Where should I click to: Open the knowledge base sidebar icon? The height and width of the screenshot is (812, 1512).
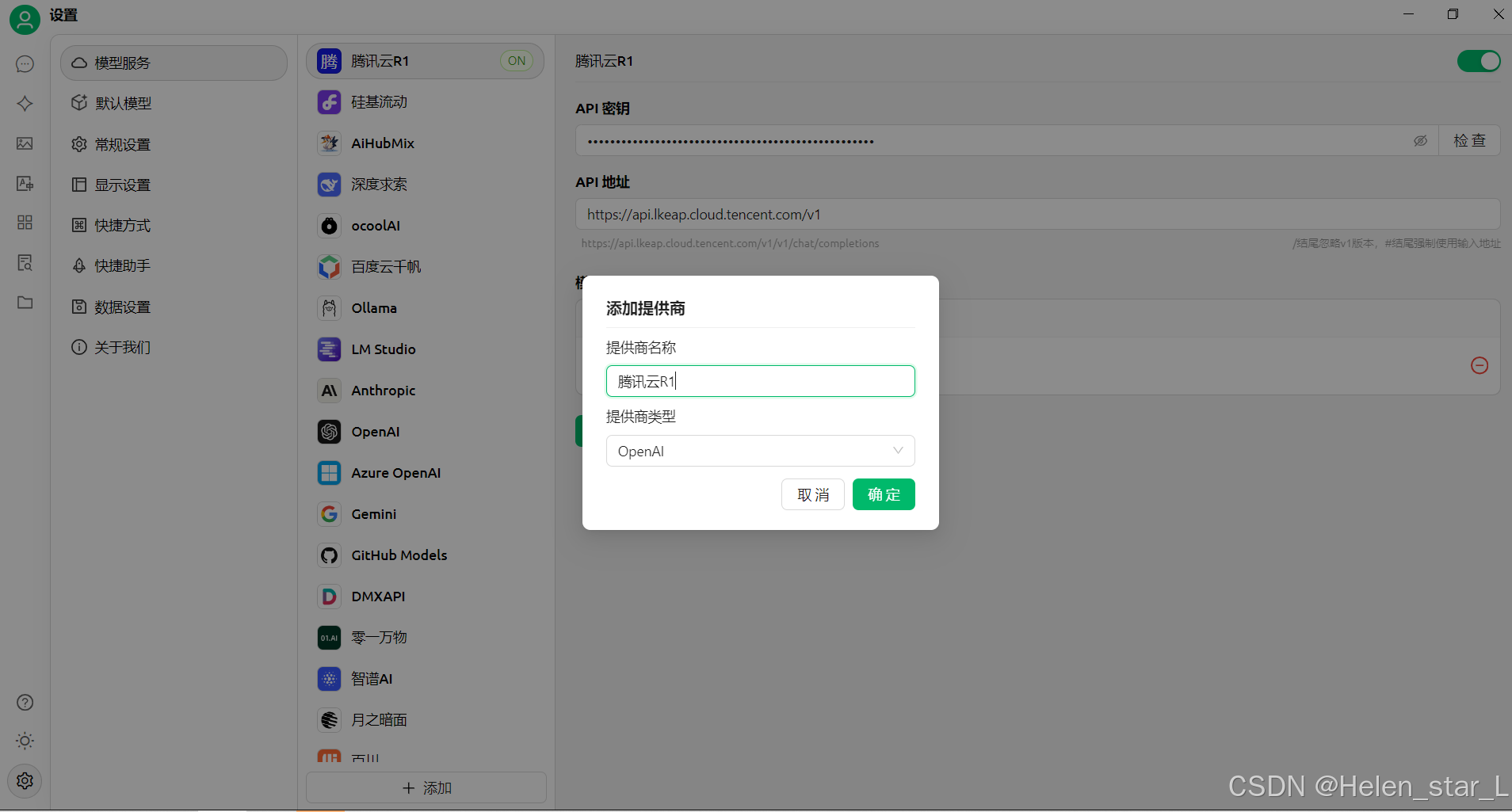point(25,262)
